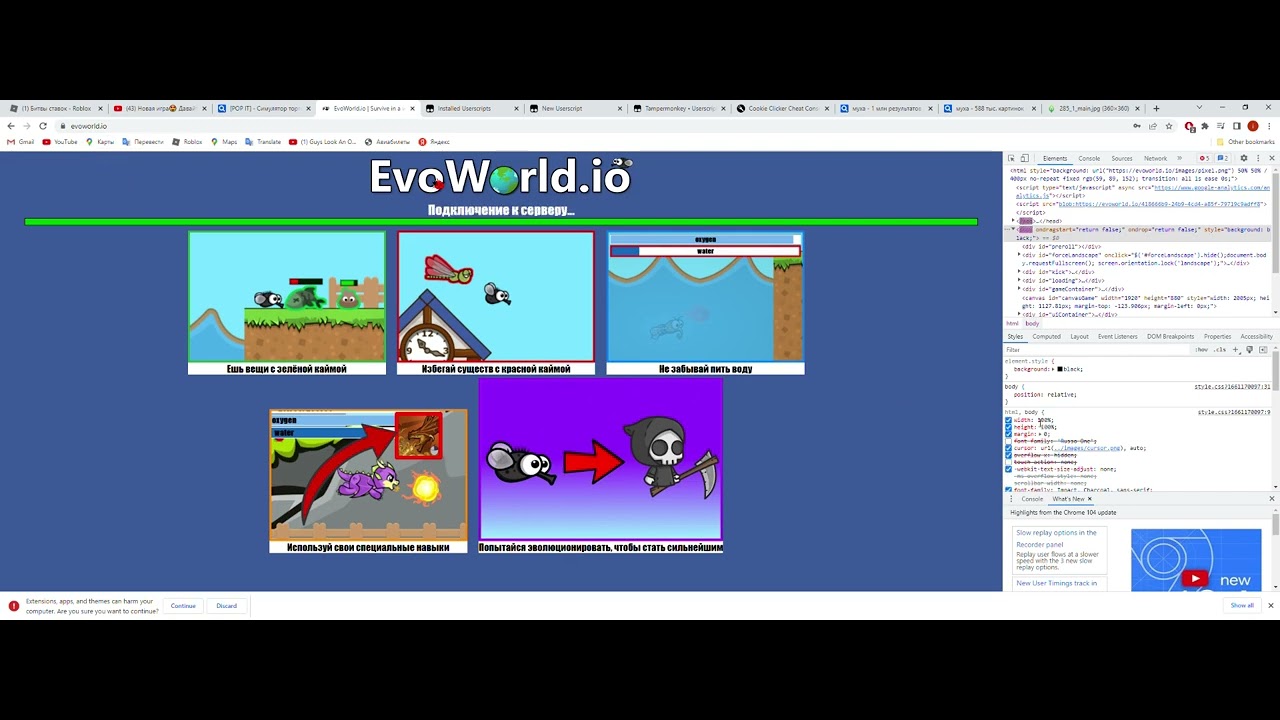Viewport: 1280px width, 720px height.
Task: Switch to the Network tab in DevTools
Action: (x=1155, y=158)
